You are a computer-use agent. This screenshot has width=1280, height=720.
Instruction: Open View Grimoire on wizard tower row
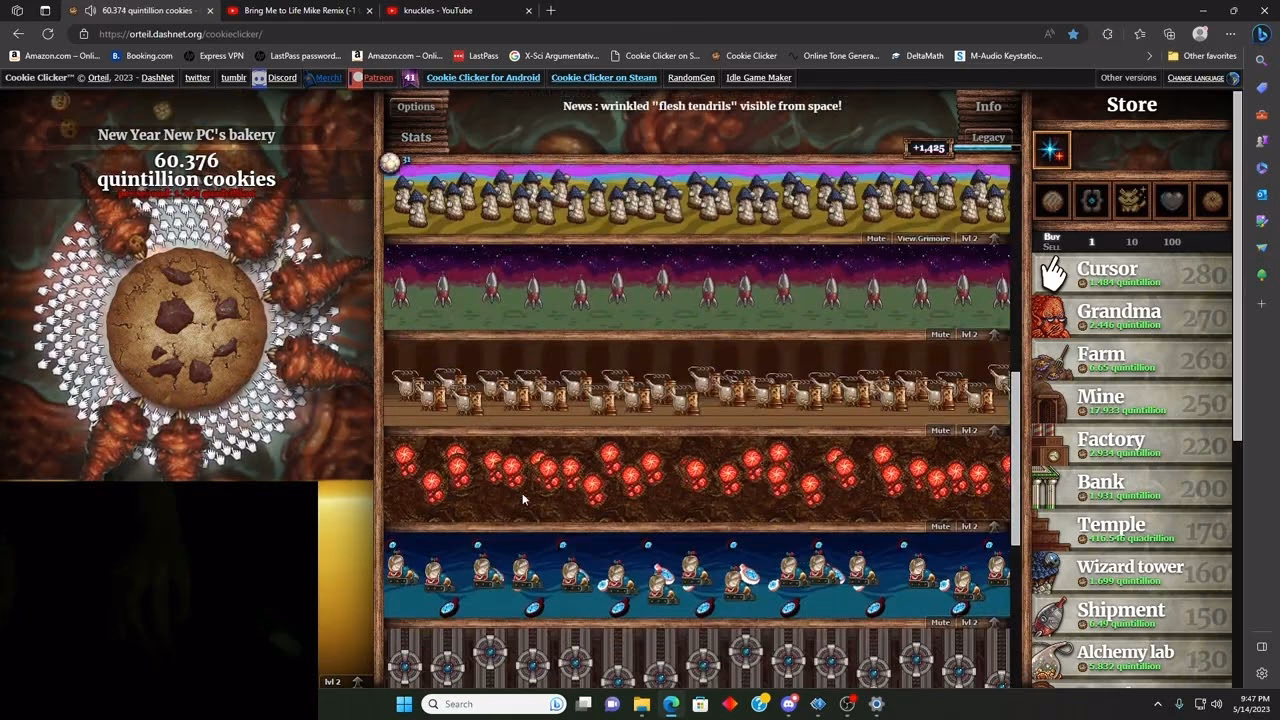pos(923,239)
